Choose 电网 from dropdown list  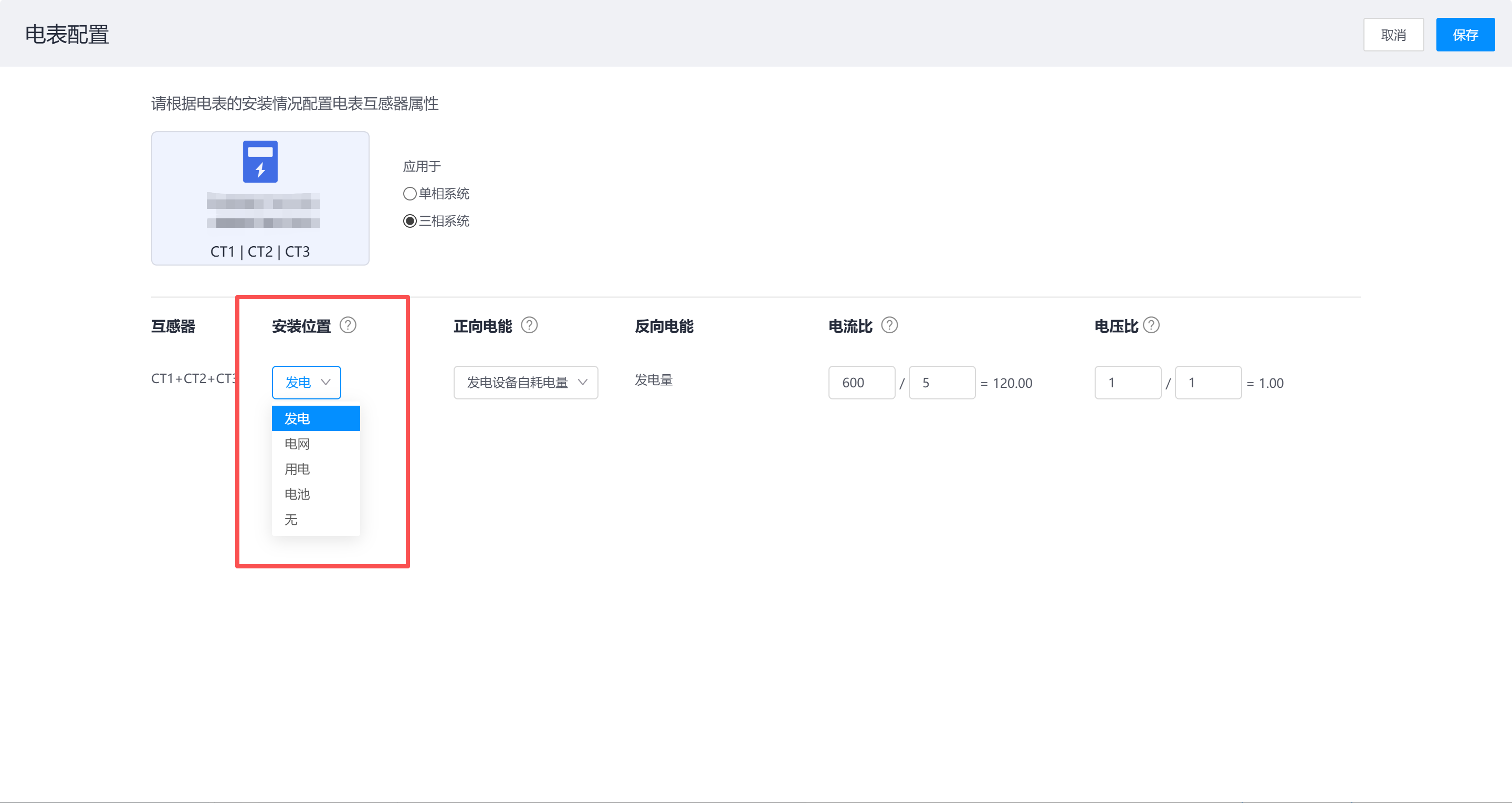coord(298,445)
